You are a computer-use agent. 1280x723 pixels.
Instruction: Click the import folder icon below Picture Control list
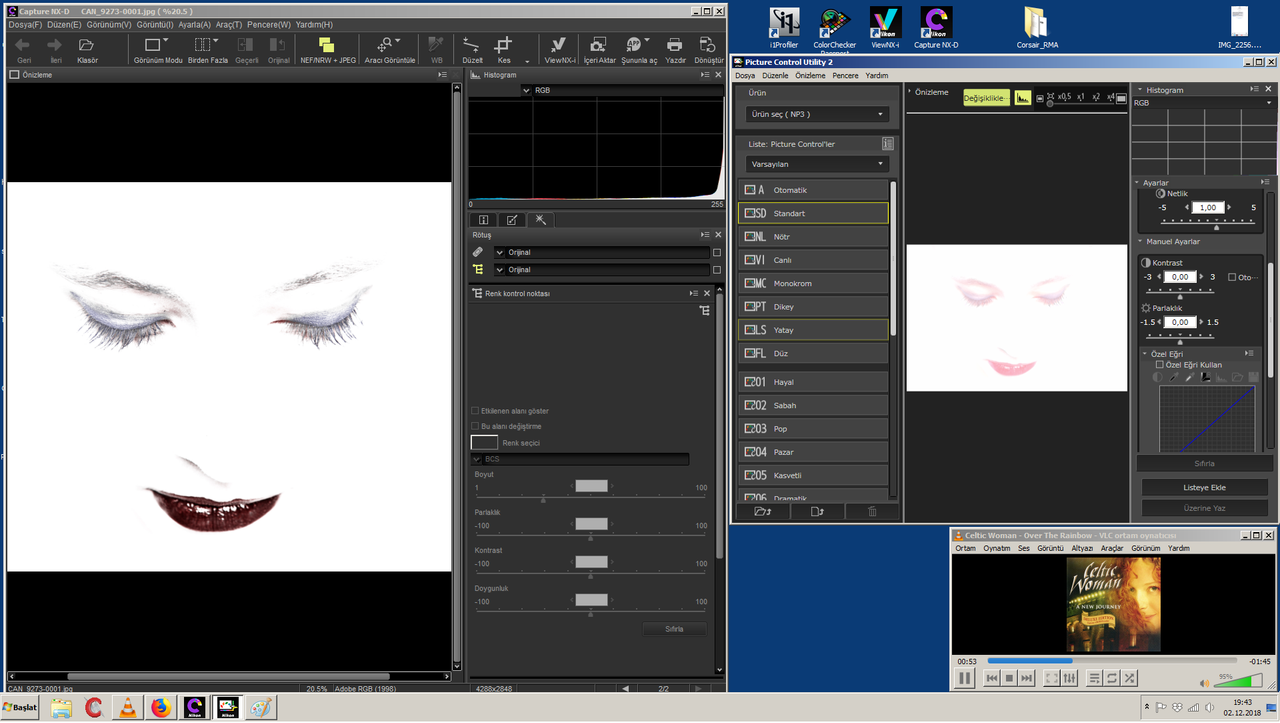pyautogui.click(x=762, y=511)
